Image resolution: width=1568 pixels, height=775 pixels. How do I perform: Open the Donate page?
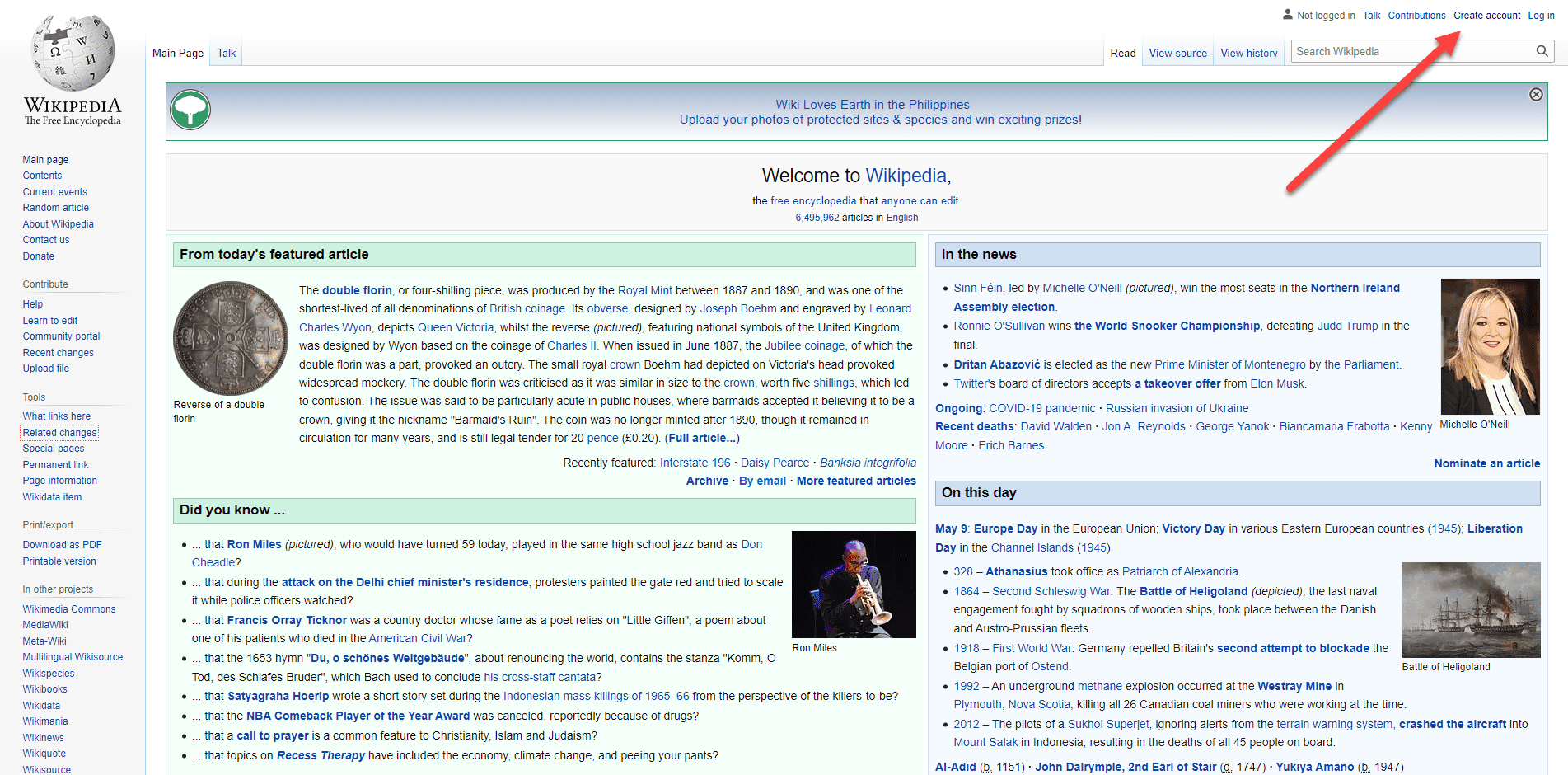pyautogui.click(x=38, y=256)
